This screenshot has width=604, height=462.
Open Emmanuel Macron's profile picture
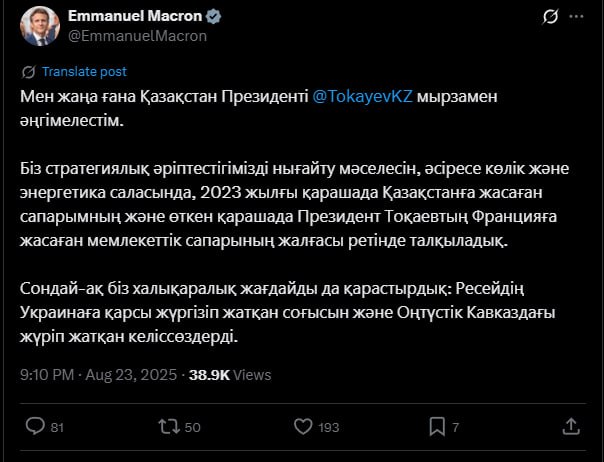[38, 26]
